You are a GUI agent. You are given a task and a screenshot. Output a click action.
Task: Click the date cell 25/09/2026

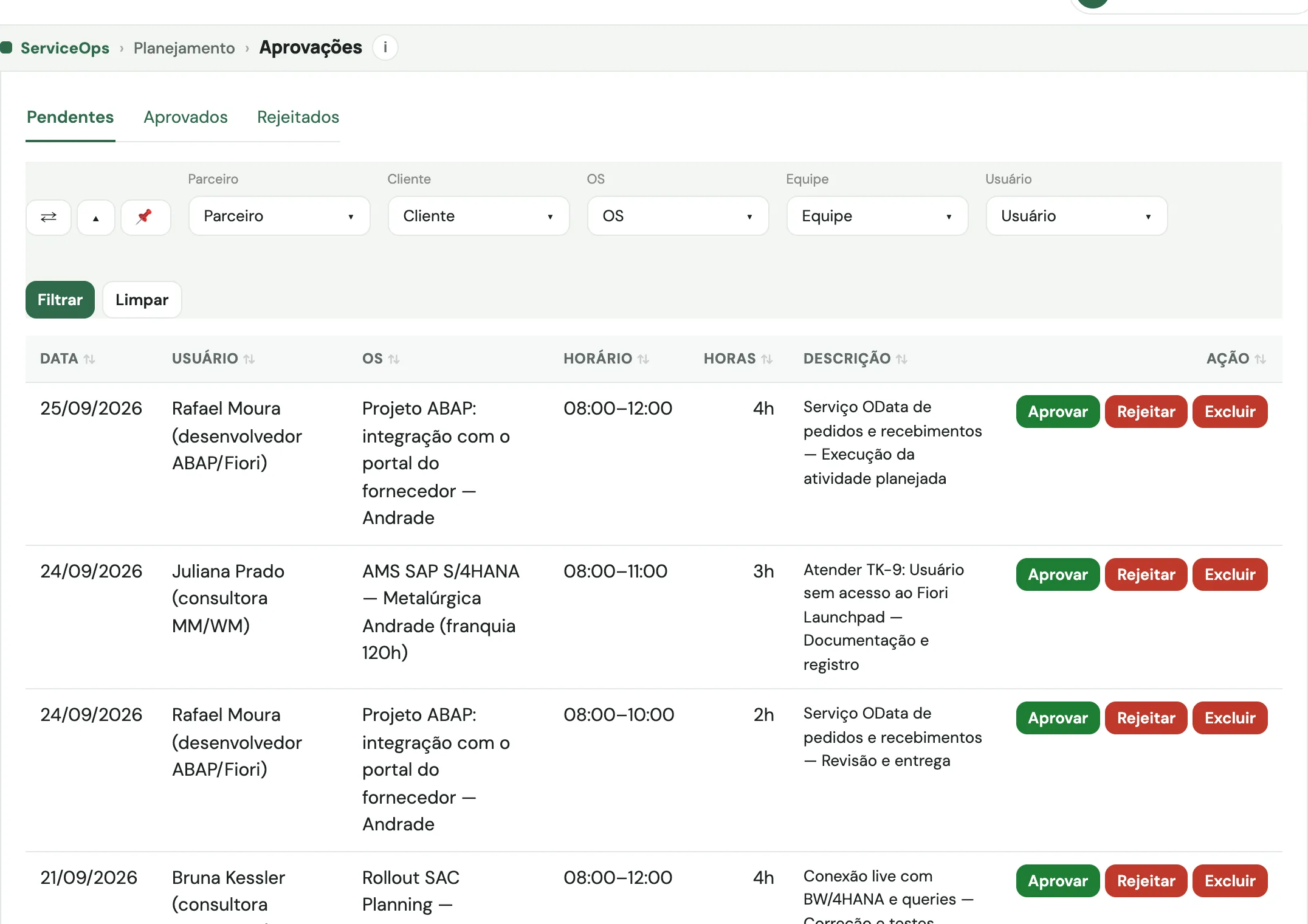91,409
